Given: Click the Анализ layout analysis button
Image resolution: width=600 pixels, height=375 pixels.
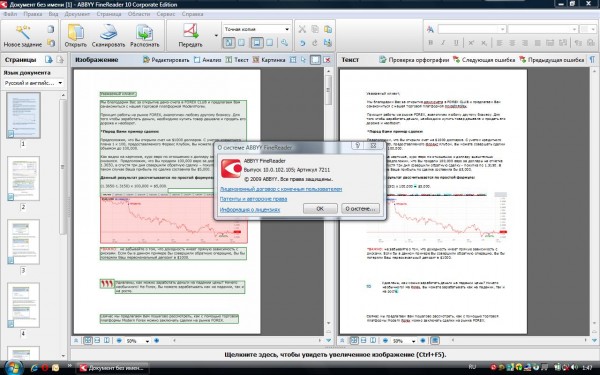Looking at the screenshot, I should (x=207, y=60).
